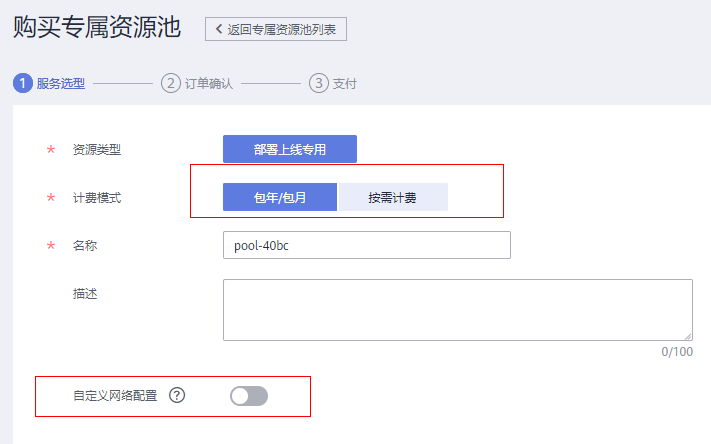Click the 描述 textarea resize handle
This screenshot has width=711, height=444.
[687, 336]
